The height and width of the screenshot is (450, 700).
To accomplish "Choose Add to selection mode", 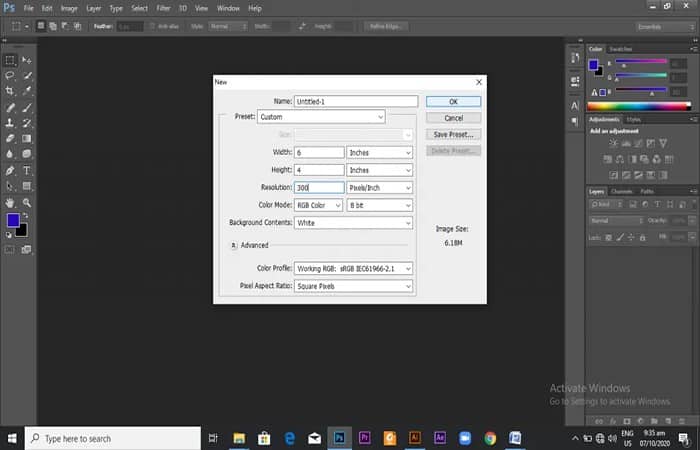I will tap(53, 26).
